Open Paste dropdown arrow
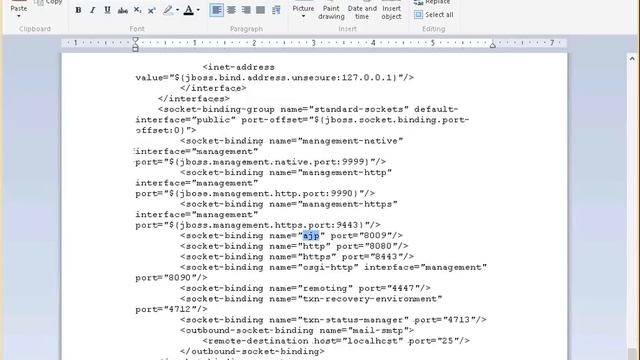Screen dimensions: 640x360 click(19, 16)
